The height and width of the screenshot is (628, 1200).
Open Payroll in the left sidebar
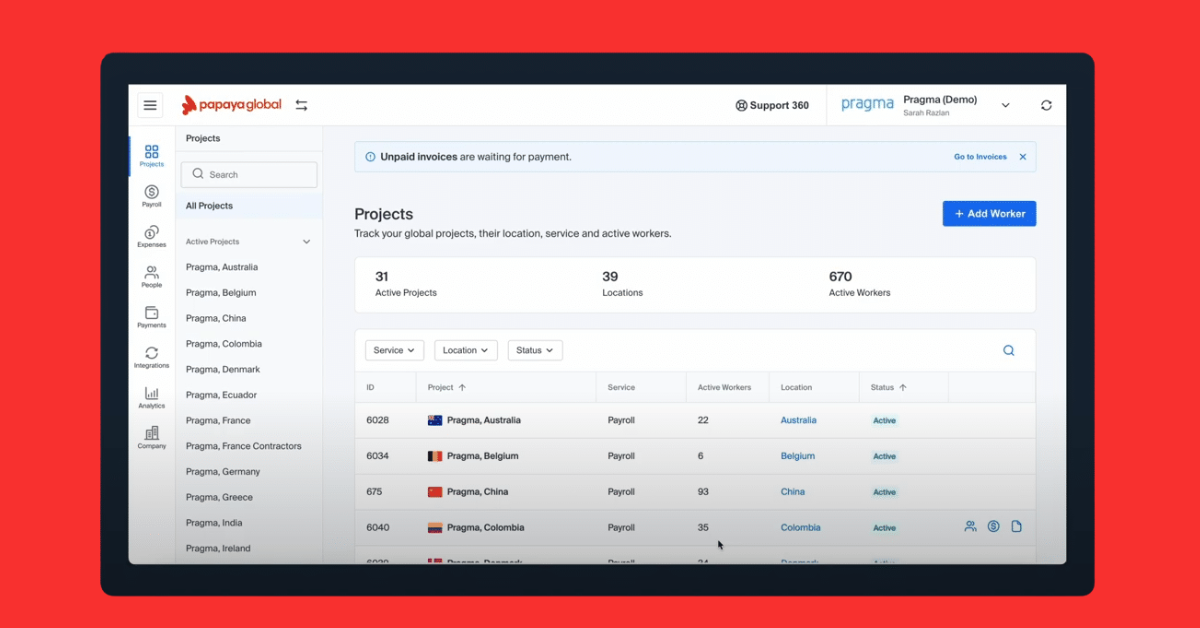point(151,196)
